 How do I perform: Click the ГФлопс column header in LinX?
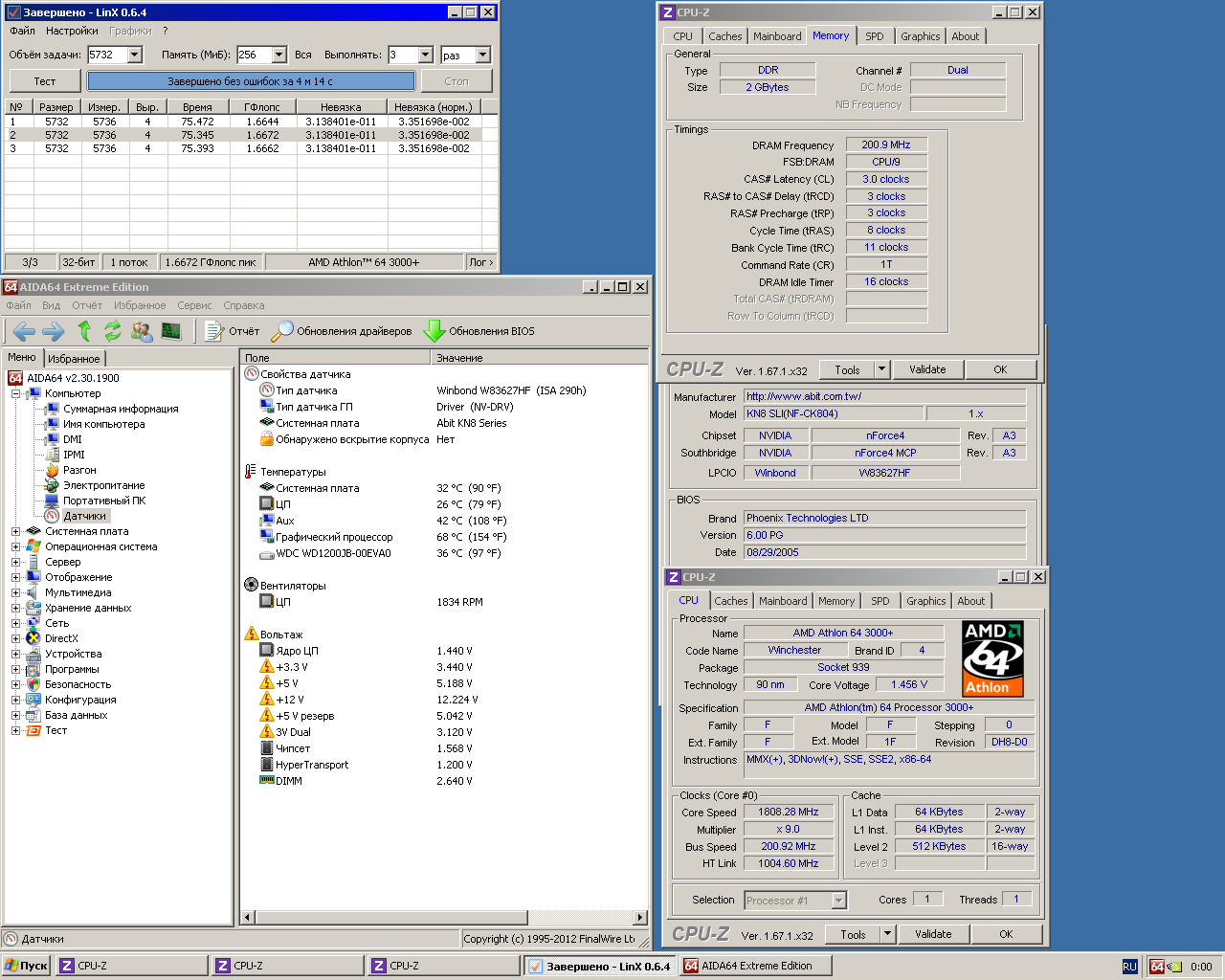pos(262,107)
